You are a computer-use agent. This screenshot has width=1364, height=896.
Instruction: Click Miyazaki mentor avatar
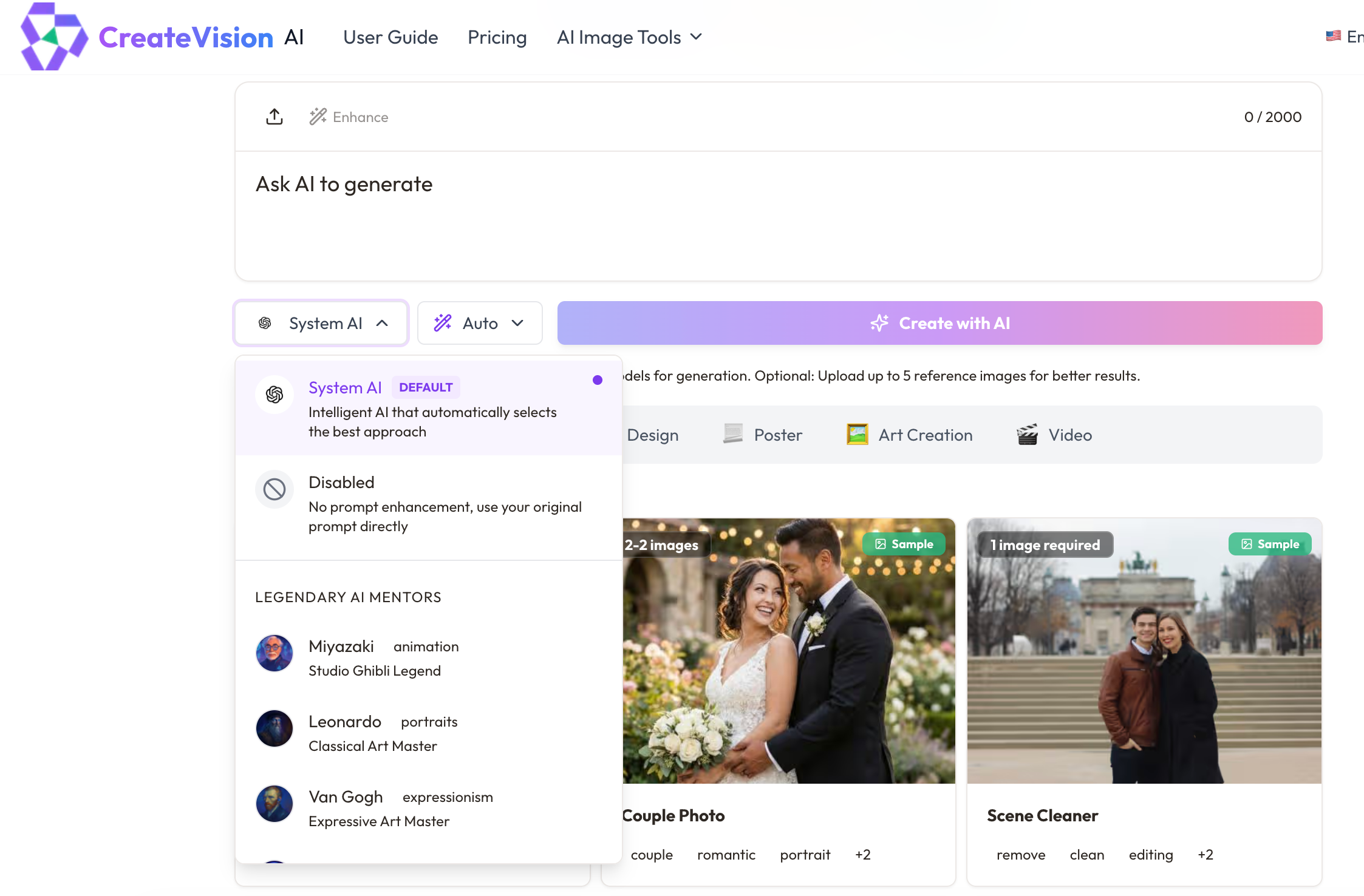275,654
